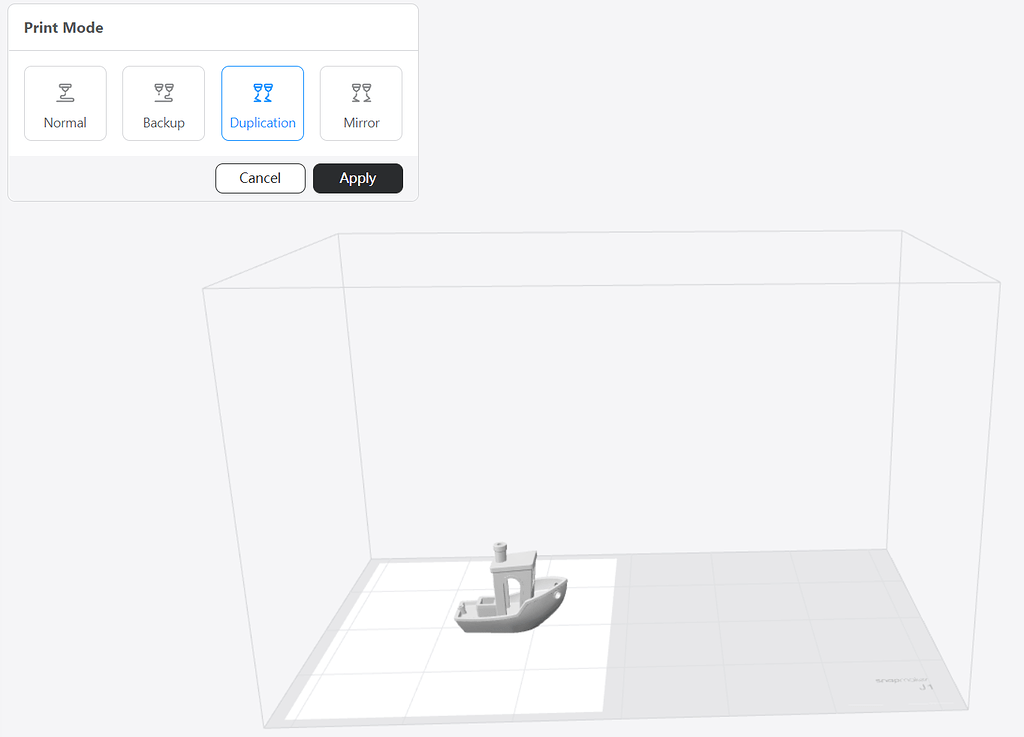Apply the selected print mode
Viewport: 1024px width, 737px height.
[357, 178]
